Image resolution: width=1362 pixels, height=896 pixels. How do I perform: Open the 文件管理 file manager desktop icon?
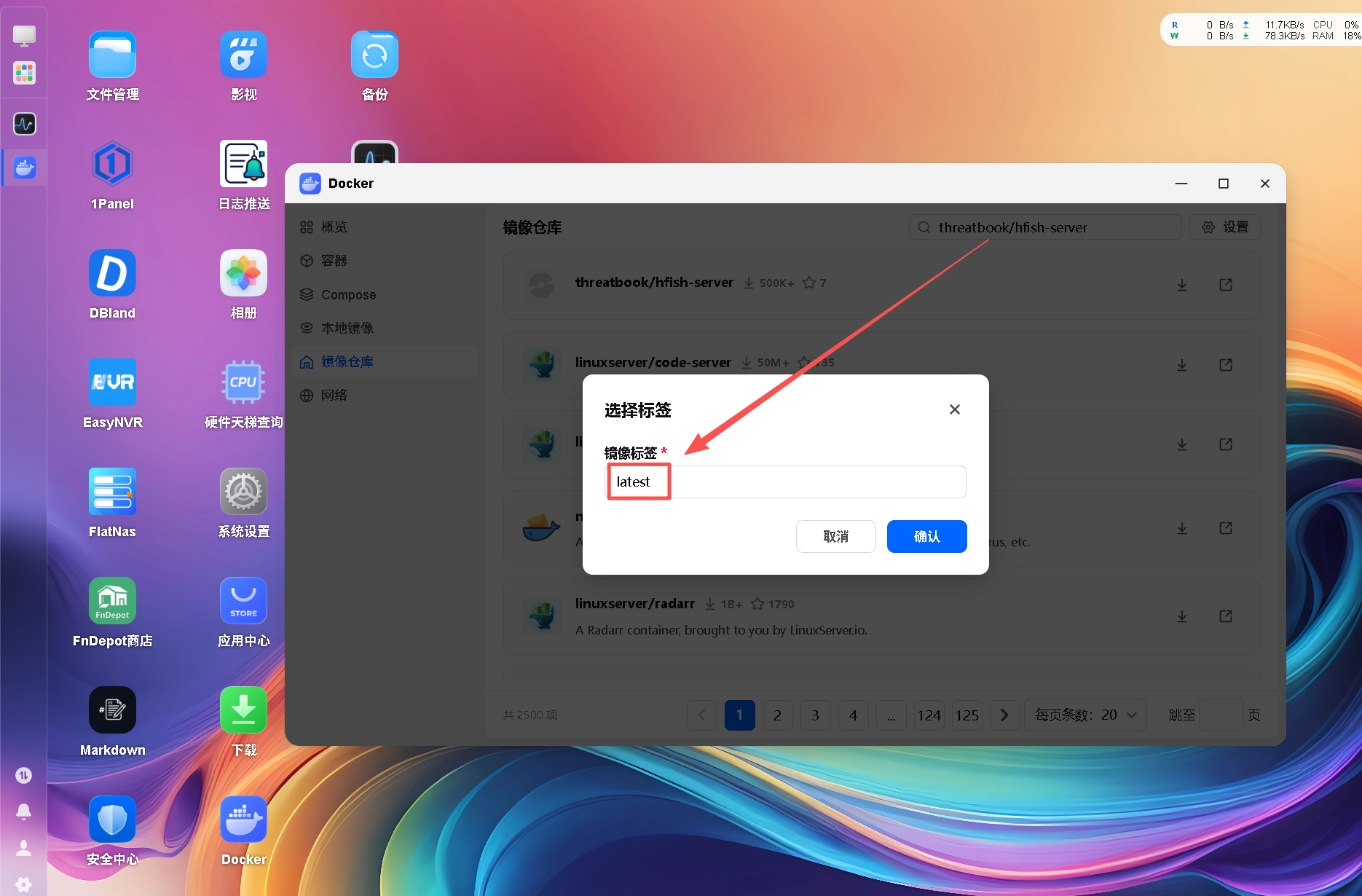click(112, 55)
